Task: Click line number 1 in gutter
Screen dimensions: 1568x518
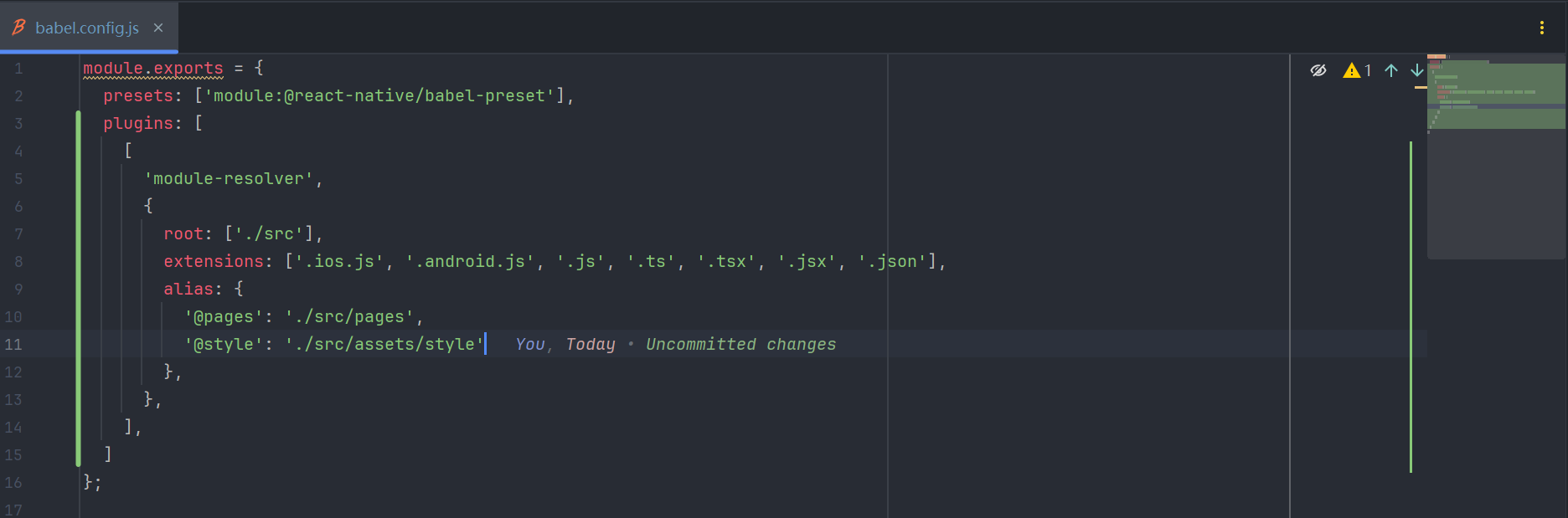Action: 18,68
